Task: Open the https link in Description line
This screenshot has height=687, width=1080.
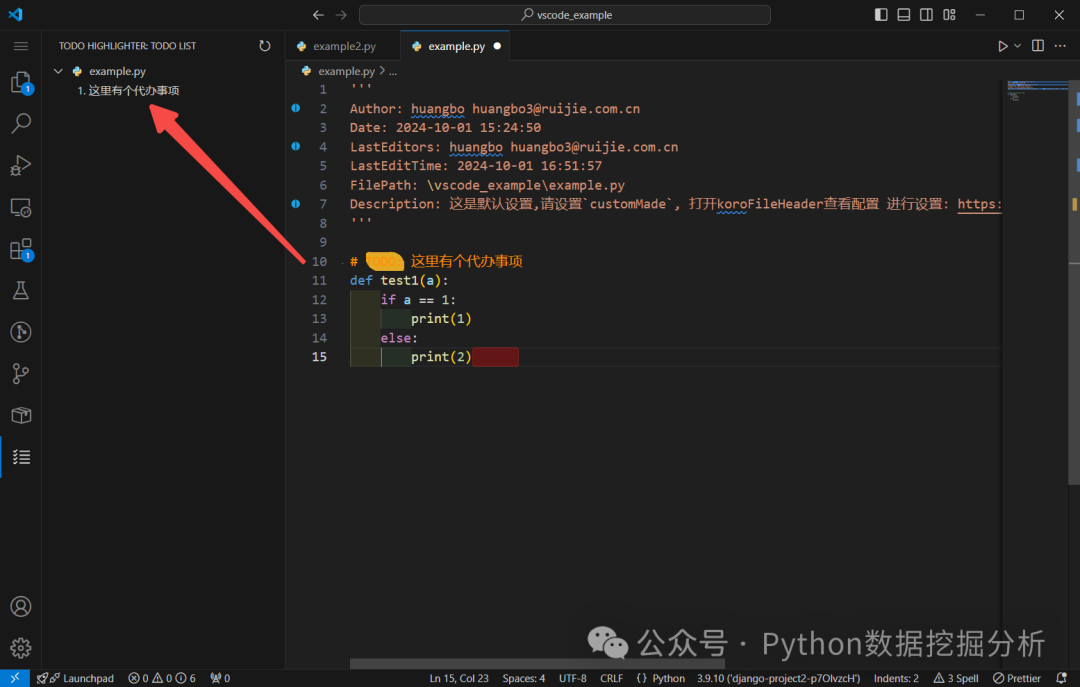Action: (x=979, y=204)
